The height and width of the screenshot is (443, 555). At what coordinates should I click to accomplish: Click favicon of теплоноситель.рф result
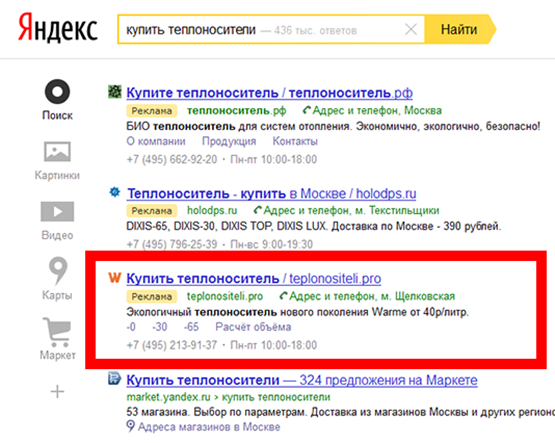pyautogui.click(x=115, y=92)
